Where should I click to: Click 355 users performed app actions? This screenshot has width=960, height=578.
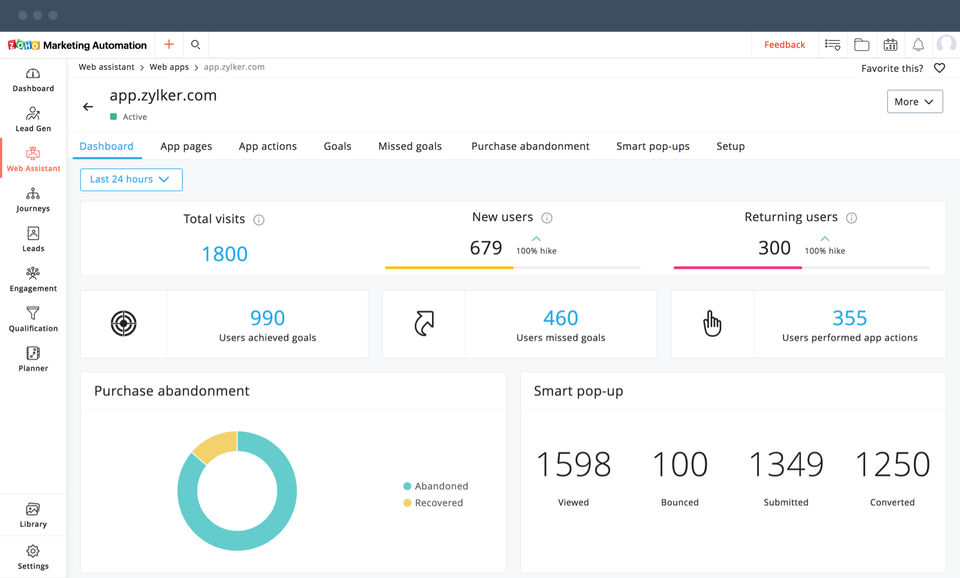click(x=850, y=318)
